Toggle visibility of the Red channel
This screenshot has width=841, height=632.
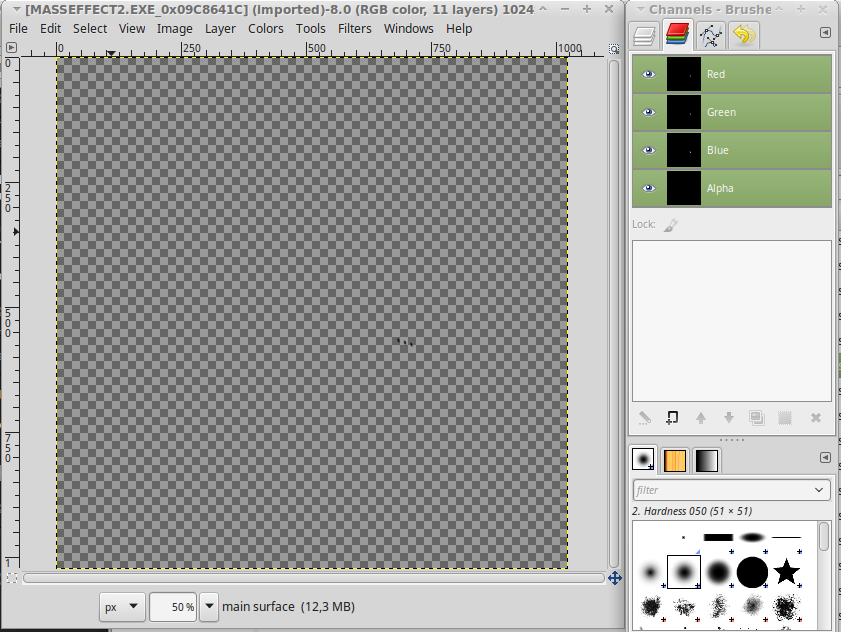tap(649, 74)
